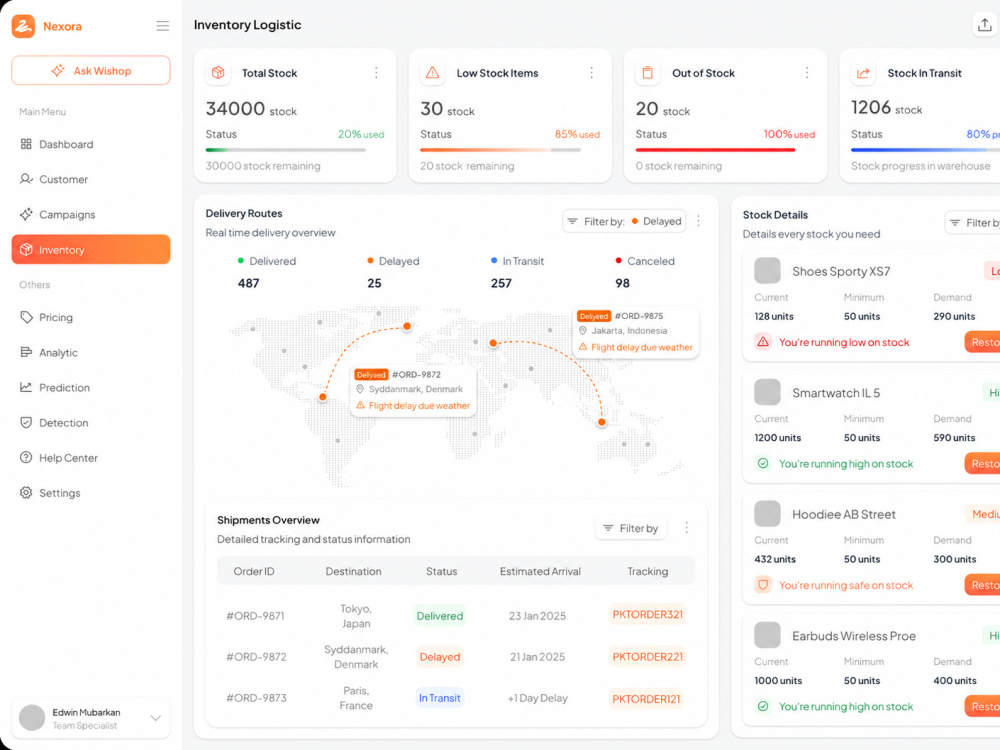Click the Nexora logo icon
Viewport: 1000px width, 750px height.
point(24,26)
